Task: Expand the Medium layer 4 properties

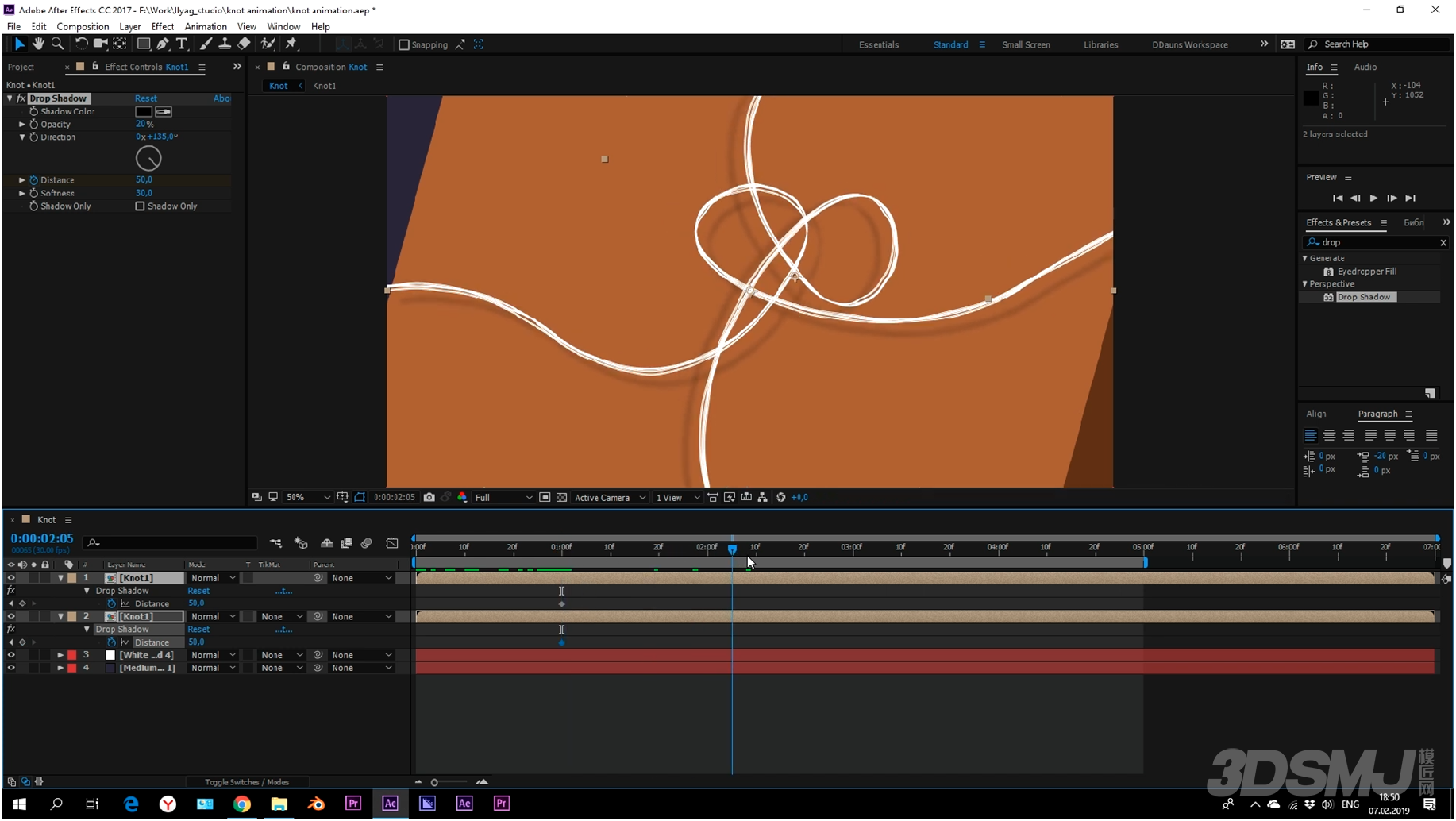Action: [x=60, y=669]
